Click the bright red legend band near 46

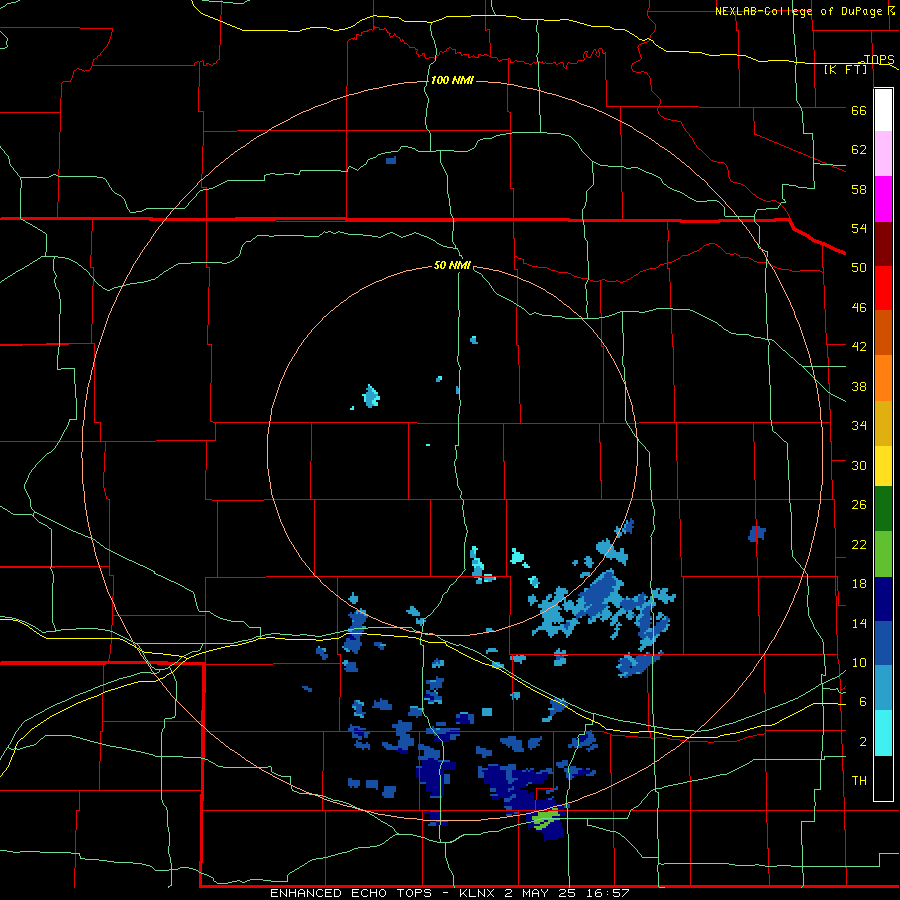883,288
